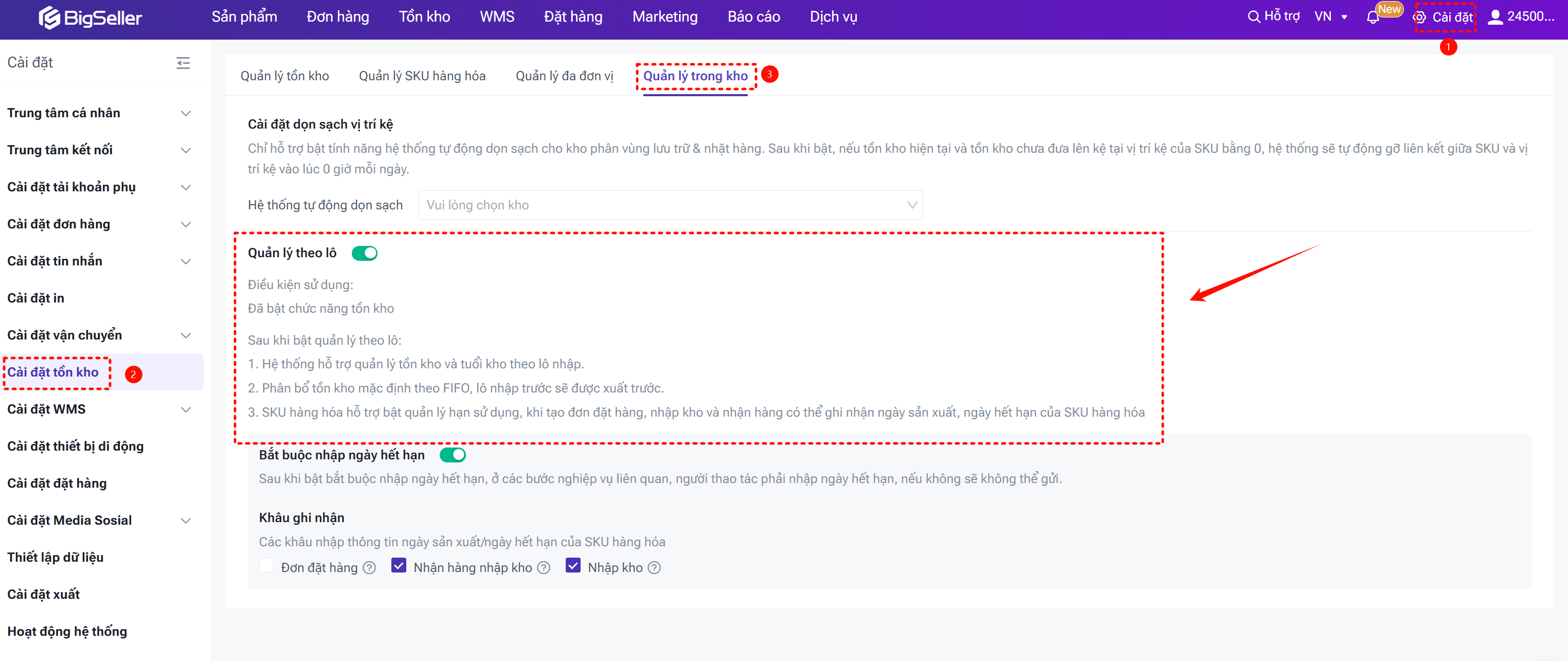Click help icon beside Nhập kho checkbox
Image resolution: width=1568 pixels, height=661 pixels.
coord(654,568)
